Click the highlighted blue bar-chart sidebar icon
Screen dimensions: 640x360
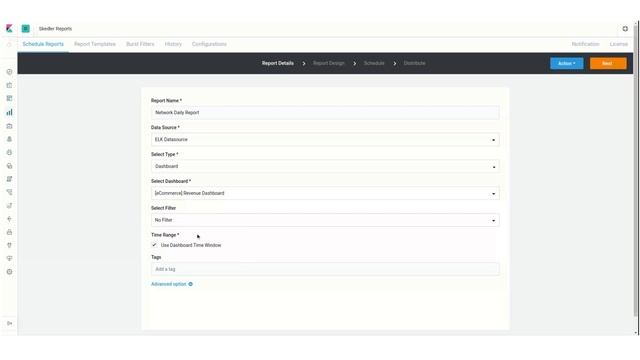point(9,112)
